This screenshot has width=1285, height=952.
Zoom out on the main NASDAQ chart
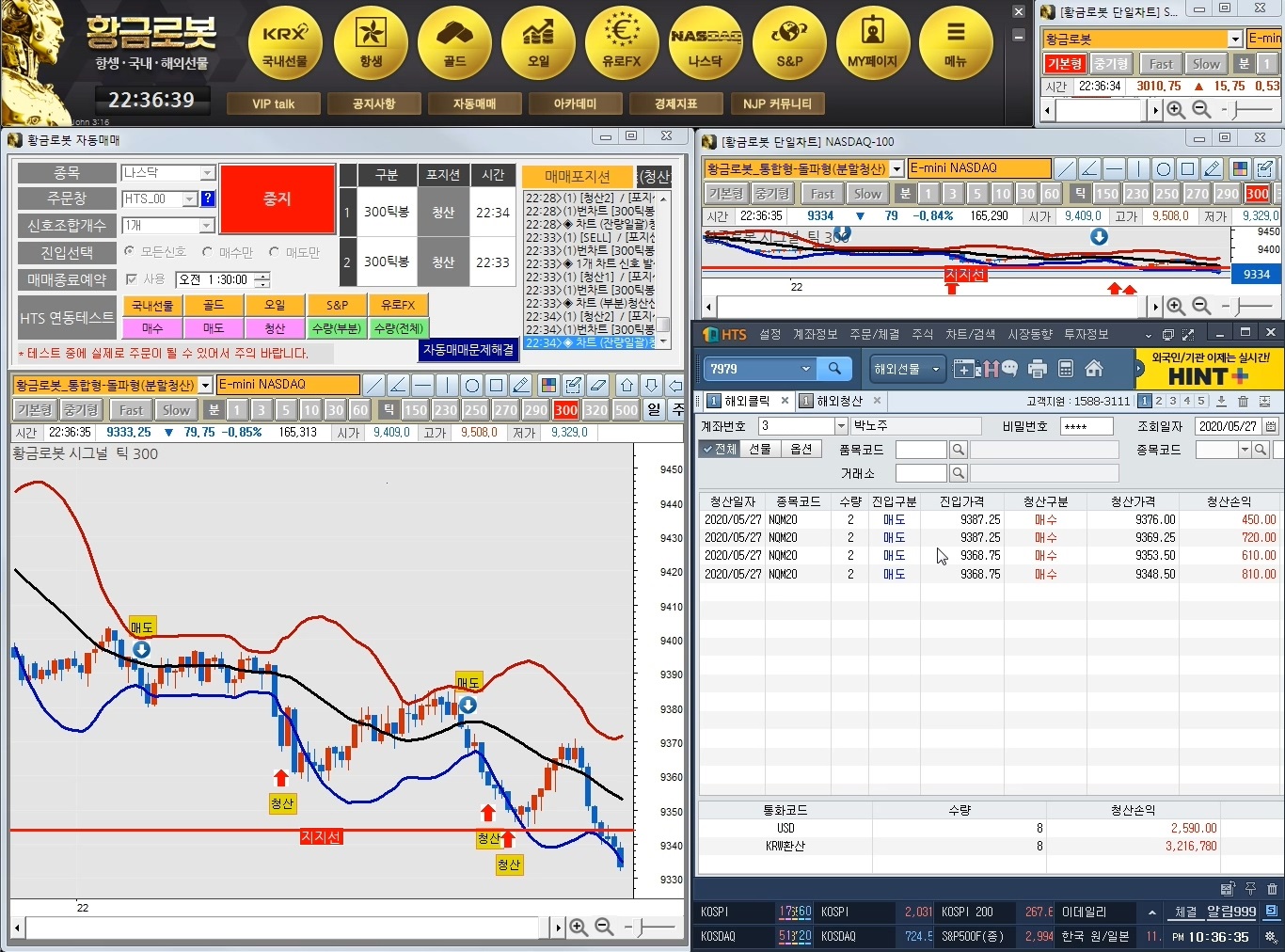(604, 927)
